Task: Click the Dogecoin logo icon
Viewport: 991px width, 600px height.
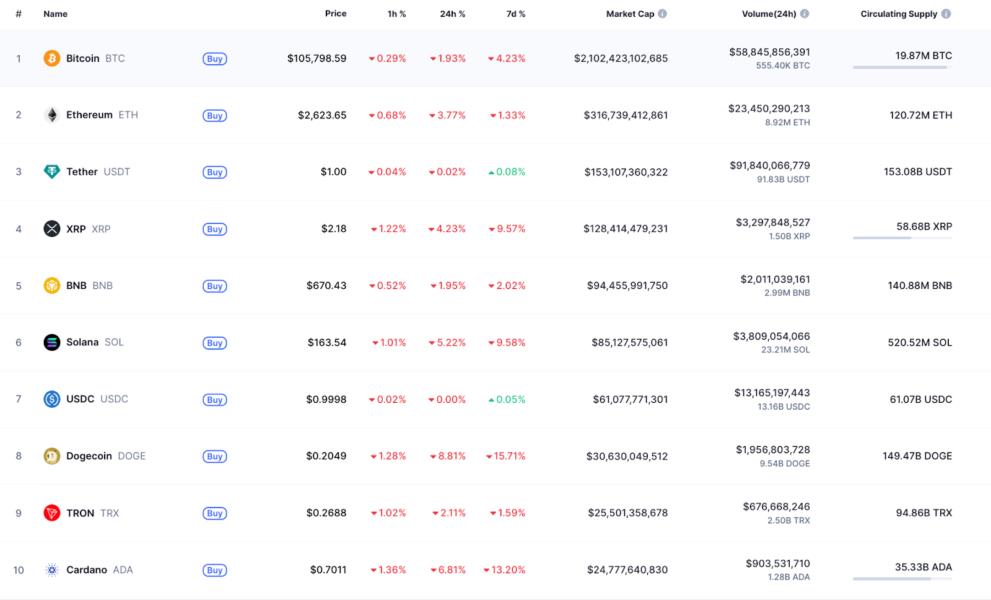Action: tap(52, 456)
